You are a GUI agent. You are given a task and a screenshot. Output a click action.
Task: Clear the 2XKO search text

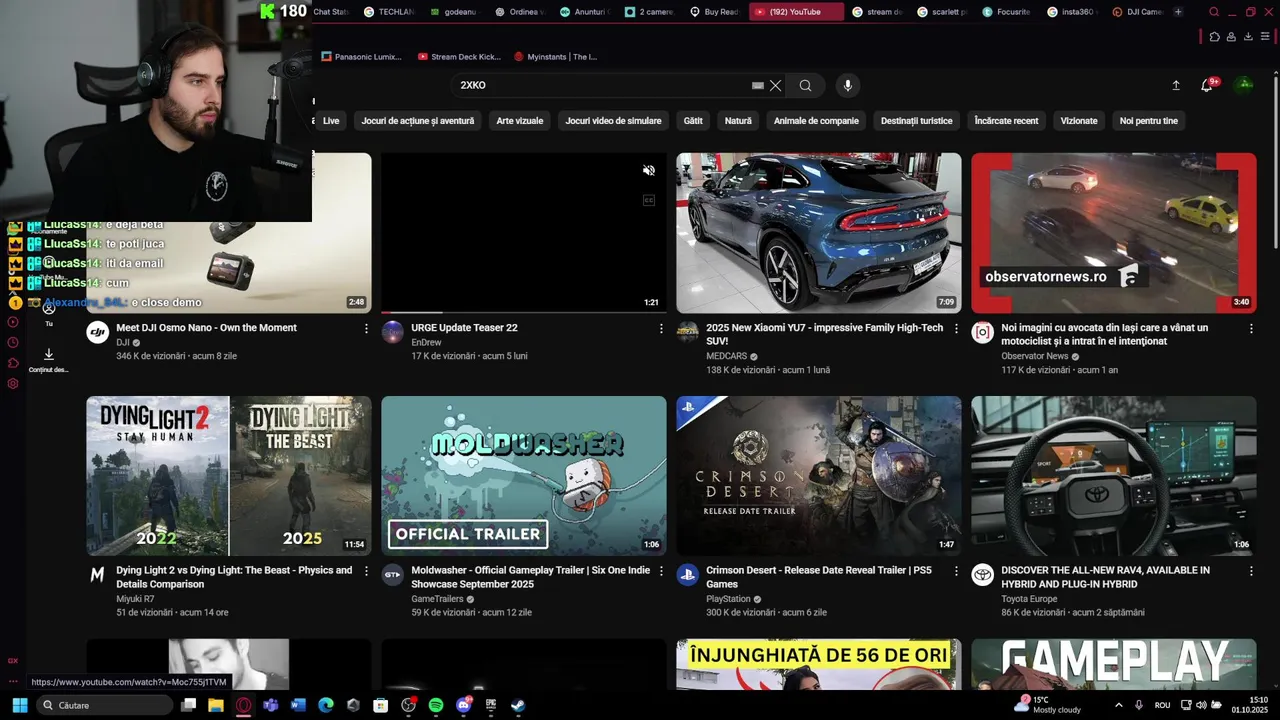pos(775,85)
